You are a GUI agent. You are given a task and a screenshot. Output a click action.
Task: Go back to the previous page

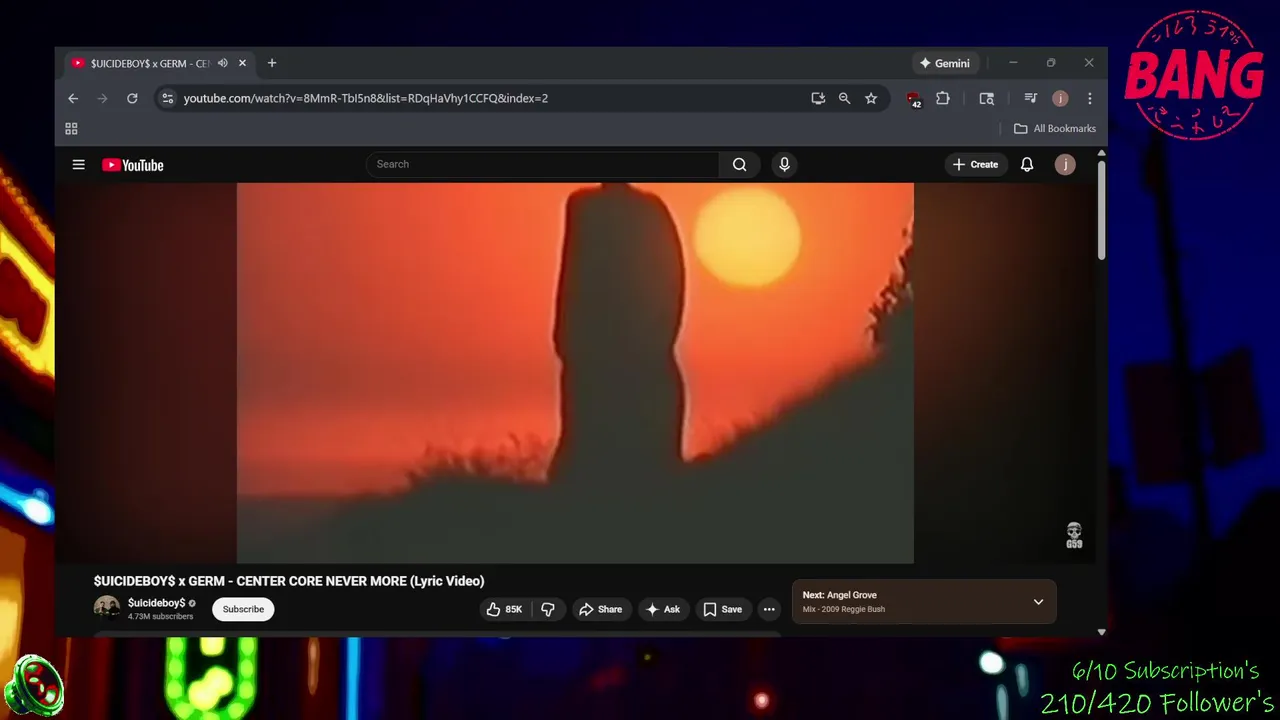pyautogui.click(x=73, y=98)
